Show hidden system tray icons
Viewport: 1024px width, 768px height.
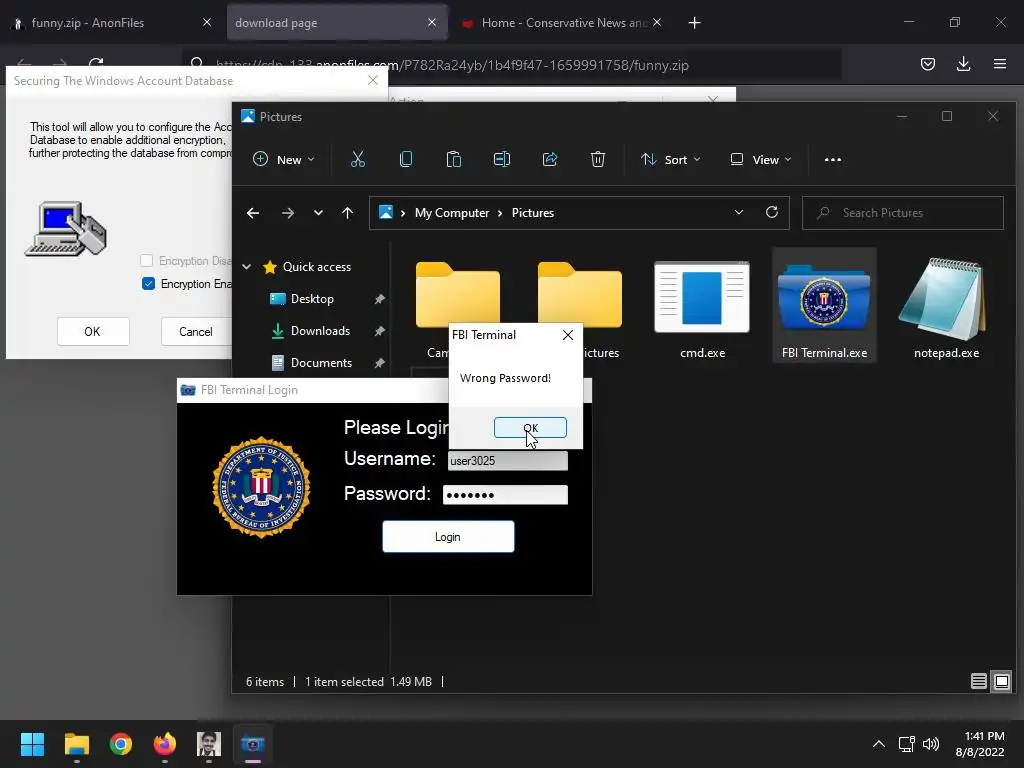[879, 744]
